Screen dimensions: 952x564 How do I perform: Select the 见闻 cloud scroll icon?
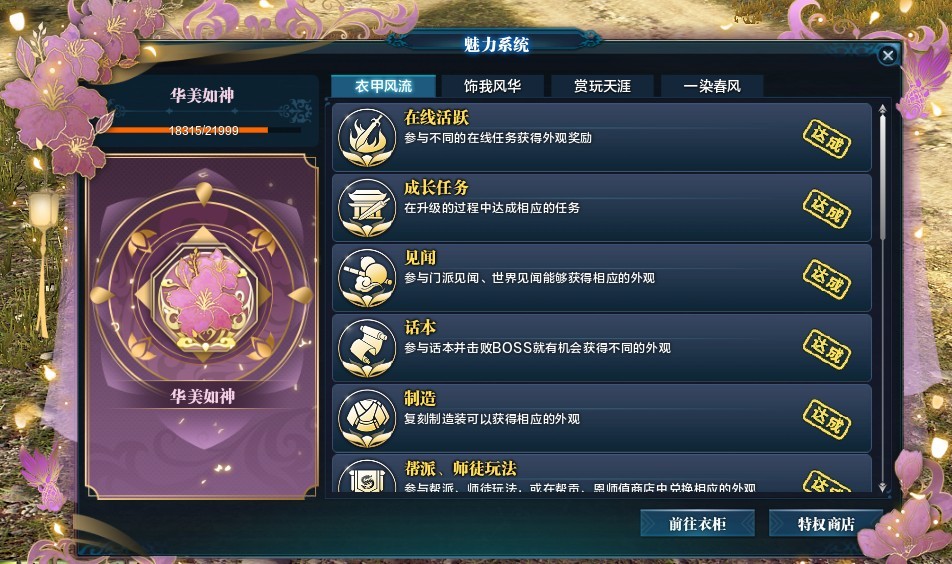367,277
